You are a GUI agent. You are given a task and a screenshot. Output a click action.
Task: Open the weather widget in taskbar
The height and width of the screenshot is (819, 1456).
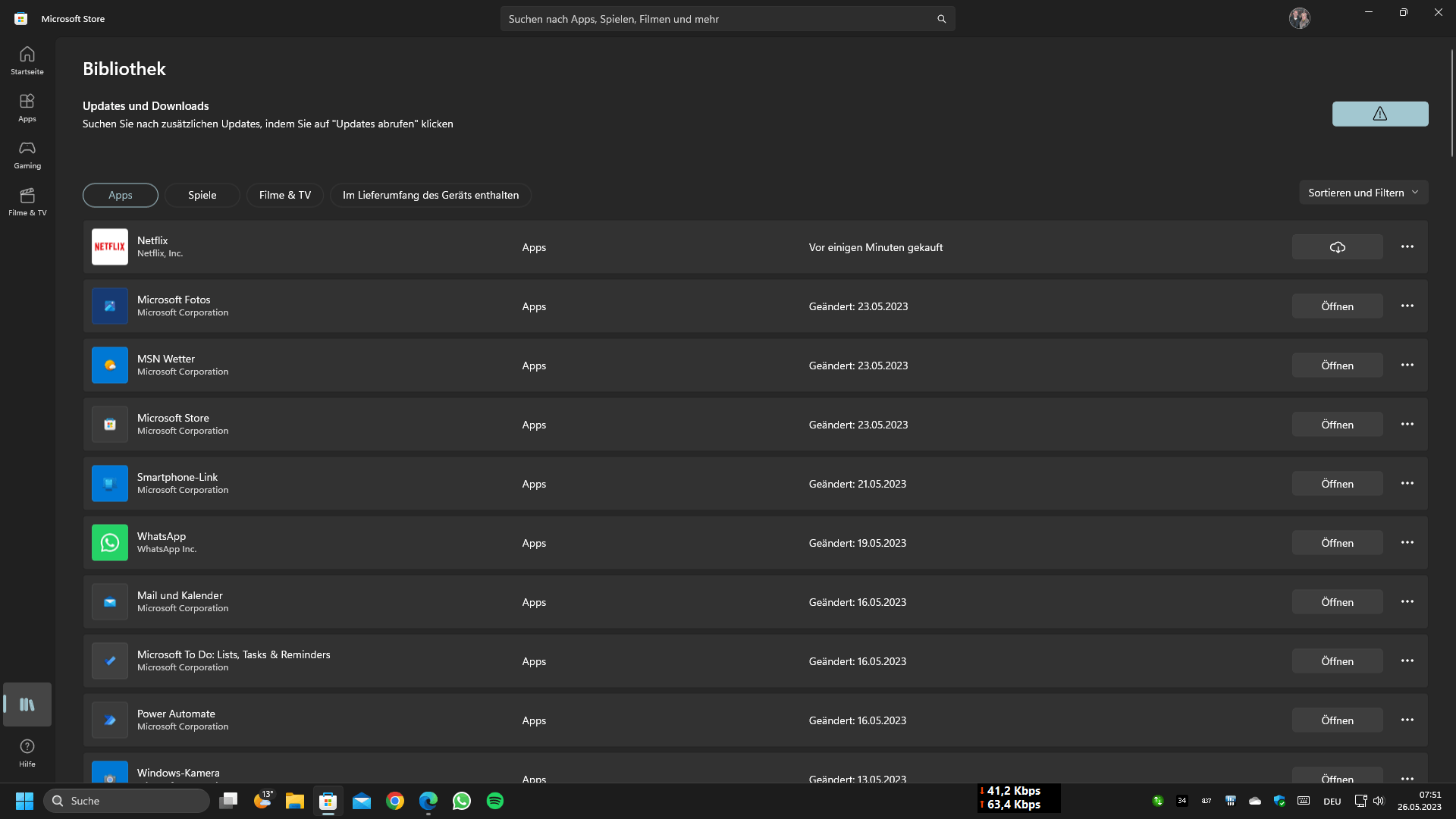pos(262,801)
